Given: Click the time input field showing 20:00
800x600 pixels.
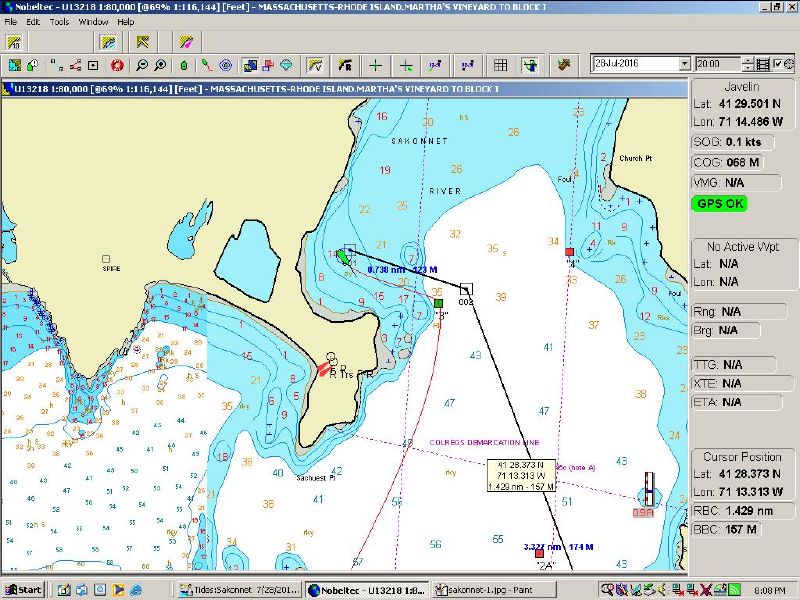Looking at the screenshot, I should pyautogui.click(x=714, y=64).
